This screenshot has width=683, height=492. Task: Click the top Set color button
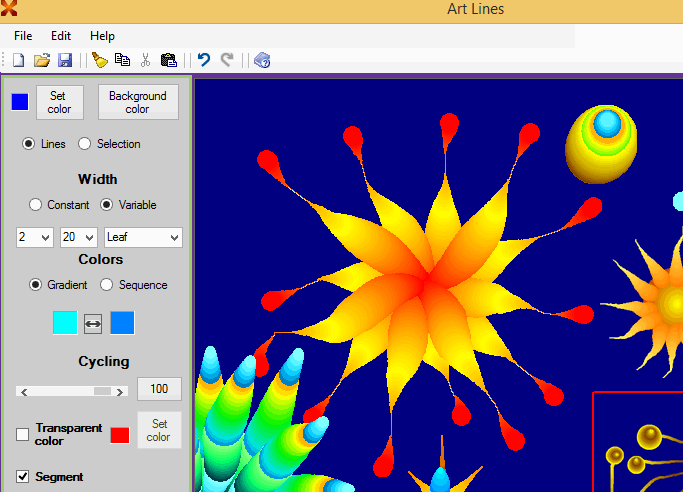coord(60,102)
